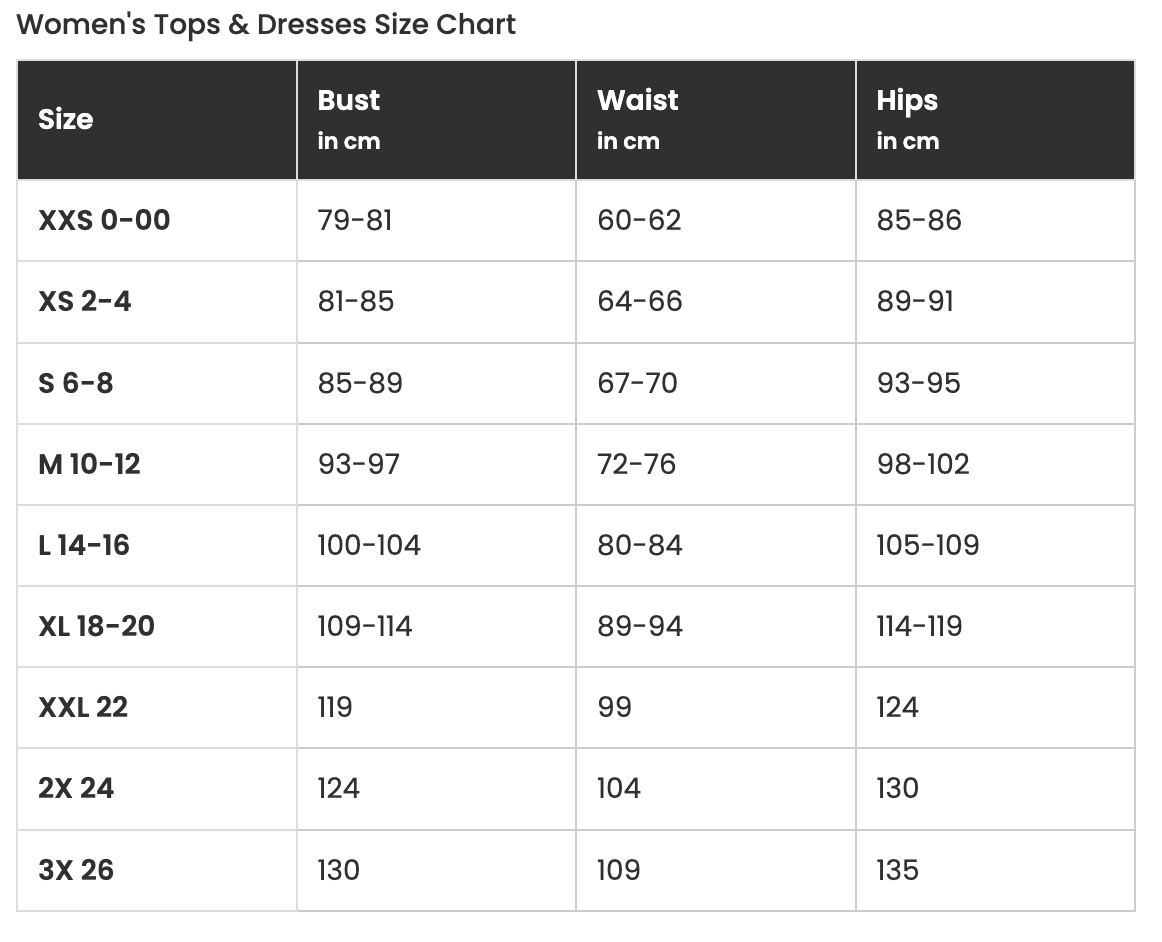The image size is (1162, 942).
Task: Select the M 10-12 size label
Action: [x=89, y=464]
